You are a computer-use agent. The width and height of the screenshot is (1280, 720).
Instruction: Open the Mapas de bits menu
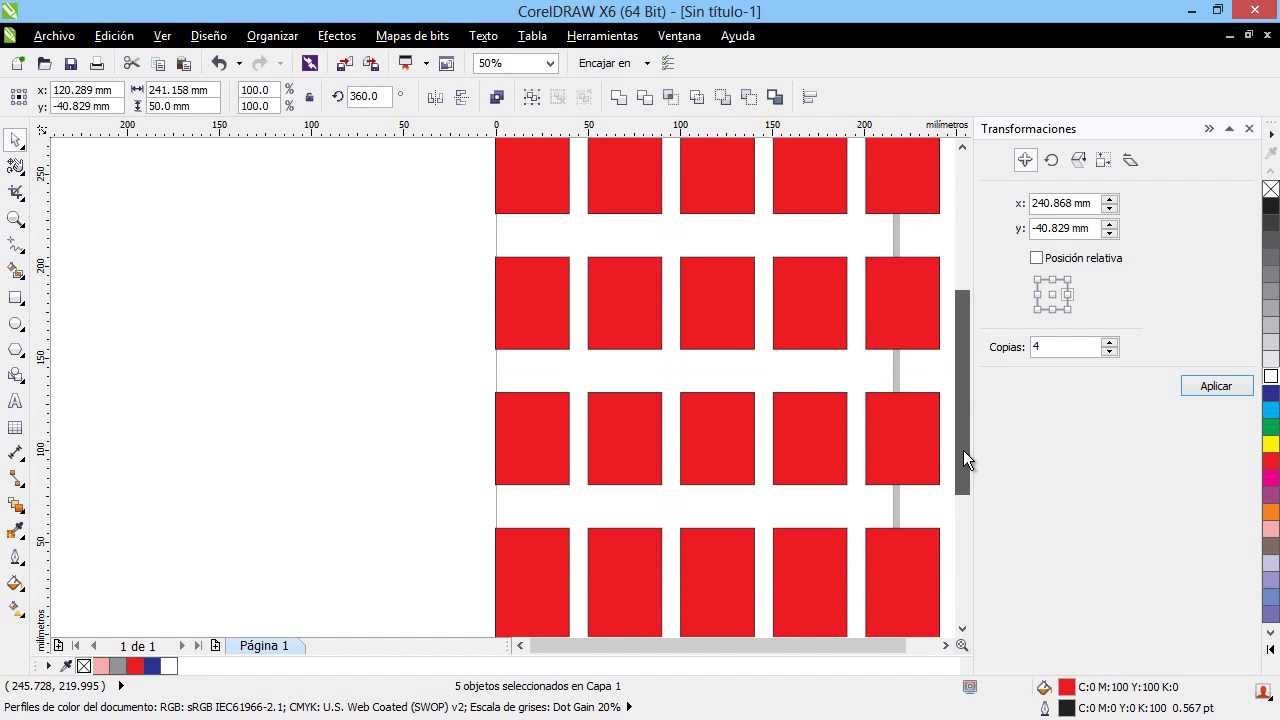pos(412,36)
